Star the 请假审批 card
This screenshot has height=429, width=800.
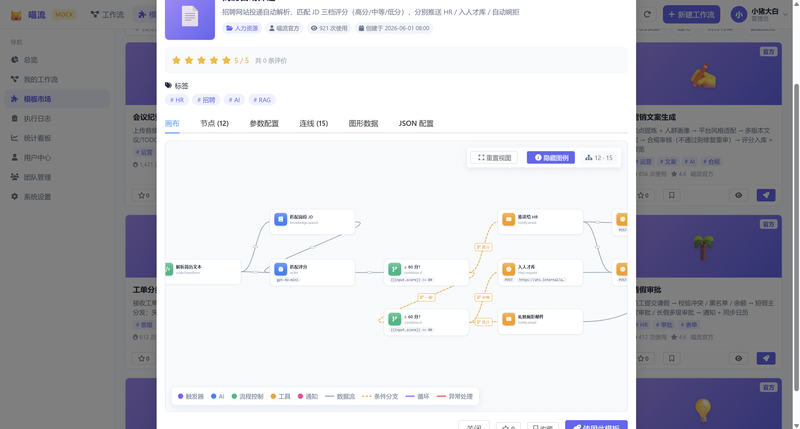(x=644, y=359)
